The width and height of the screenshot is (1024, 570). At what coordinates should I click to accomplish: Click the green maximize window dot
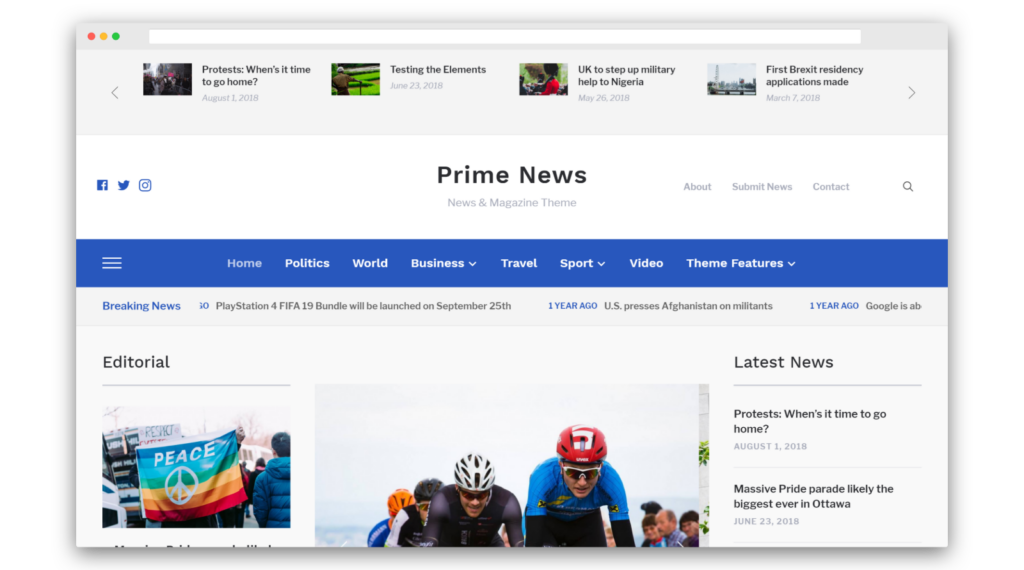(x=116, y=37)
